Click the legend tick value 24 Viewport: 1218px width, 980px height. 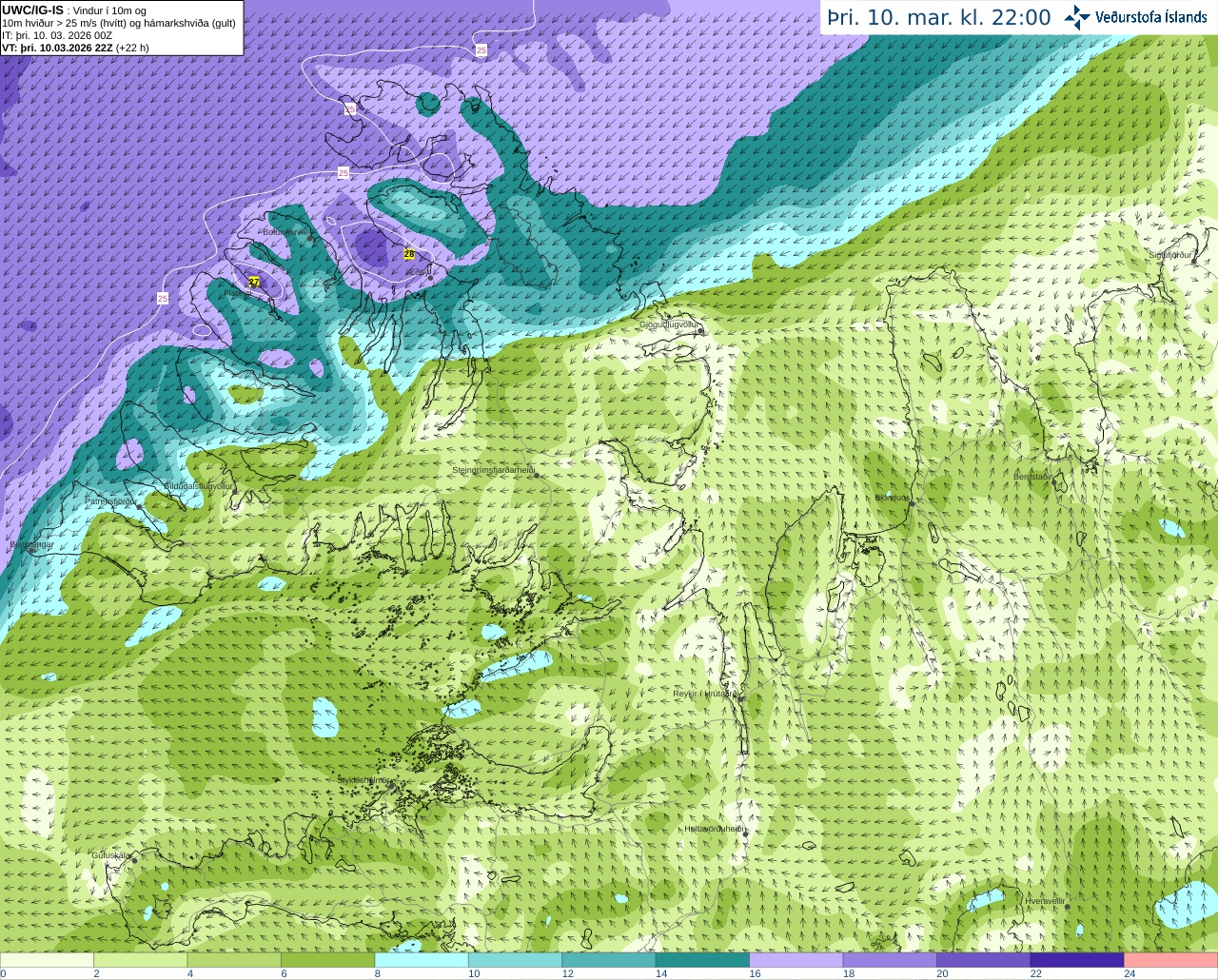(1130, 973)
